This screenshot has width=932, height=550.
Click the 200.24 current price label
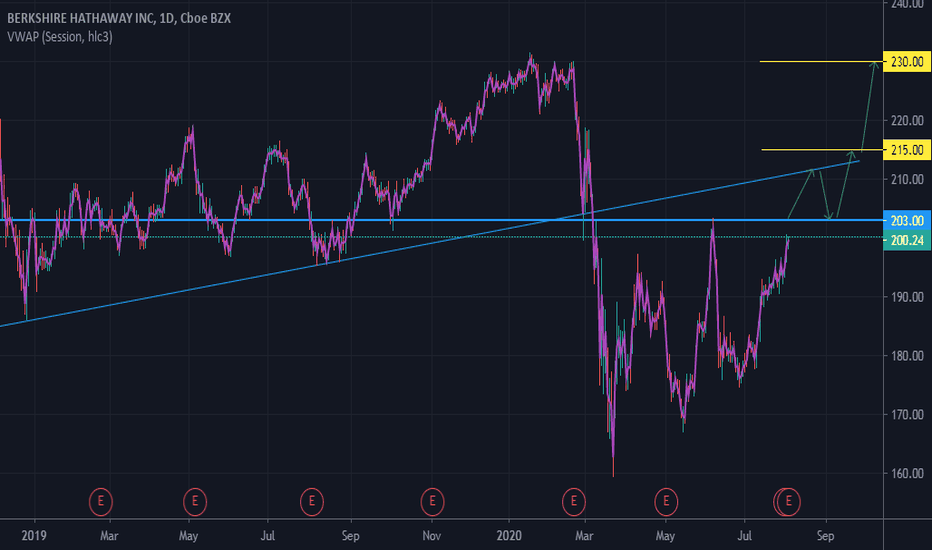click(907, 240)
